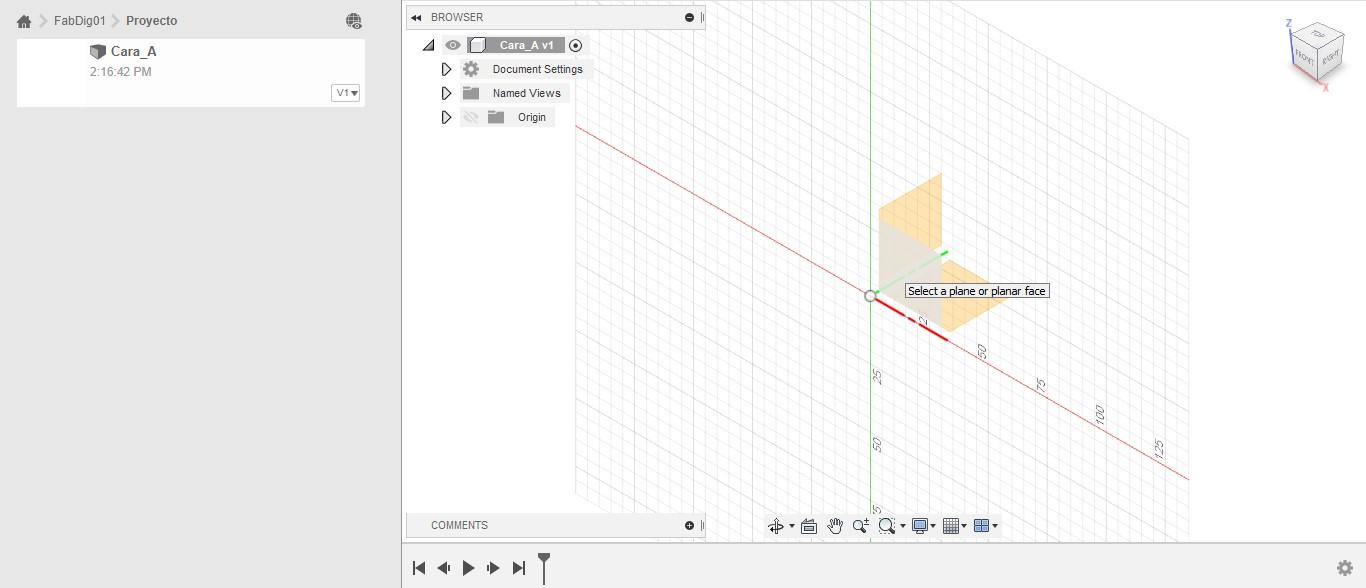Select the Named Views tree item

click(x=526, y=93)
